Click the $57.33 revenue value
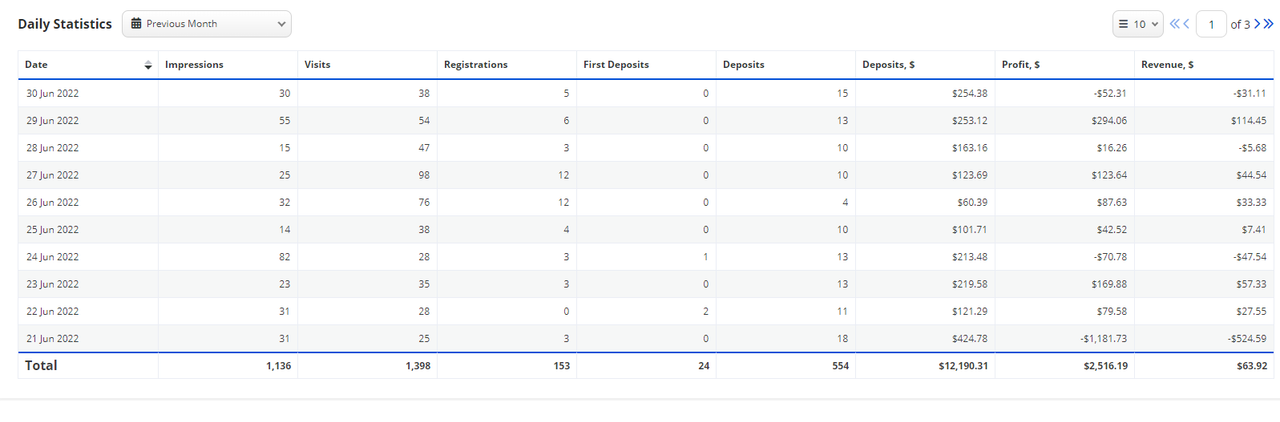Viewport: 1280px width, 422px height. point(1252,284)
